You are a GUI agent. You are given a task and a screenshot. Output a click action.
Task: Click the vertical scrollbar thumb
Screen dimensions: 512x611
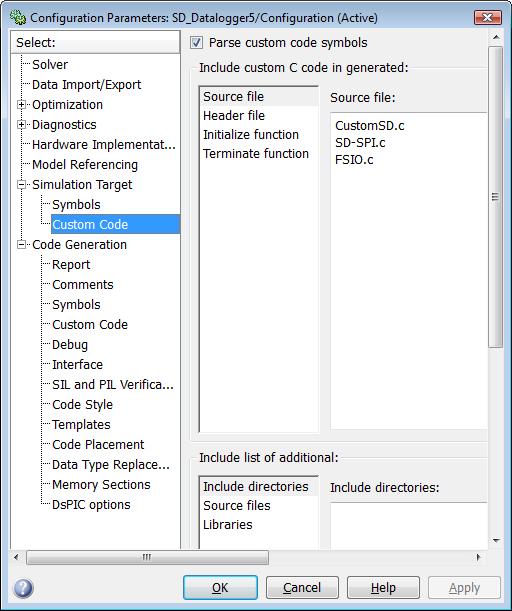(x=496, y=197)
